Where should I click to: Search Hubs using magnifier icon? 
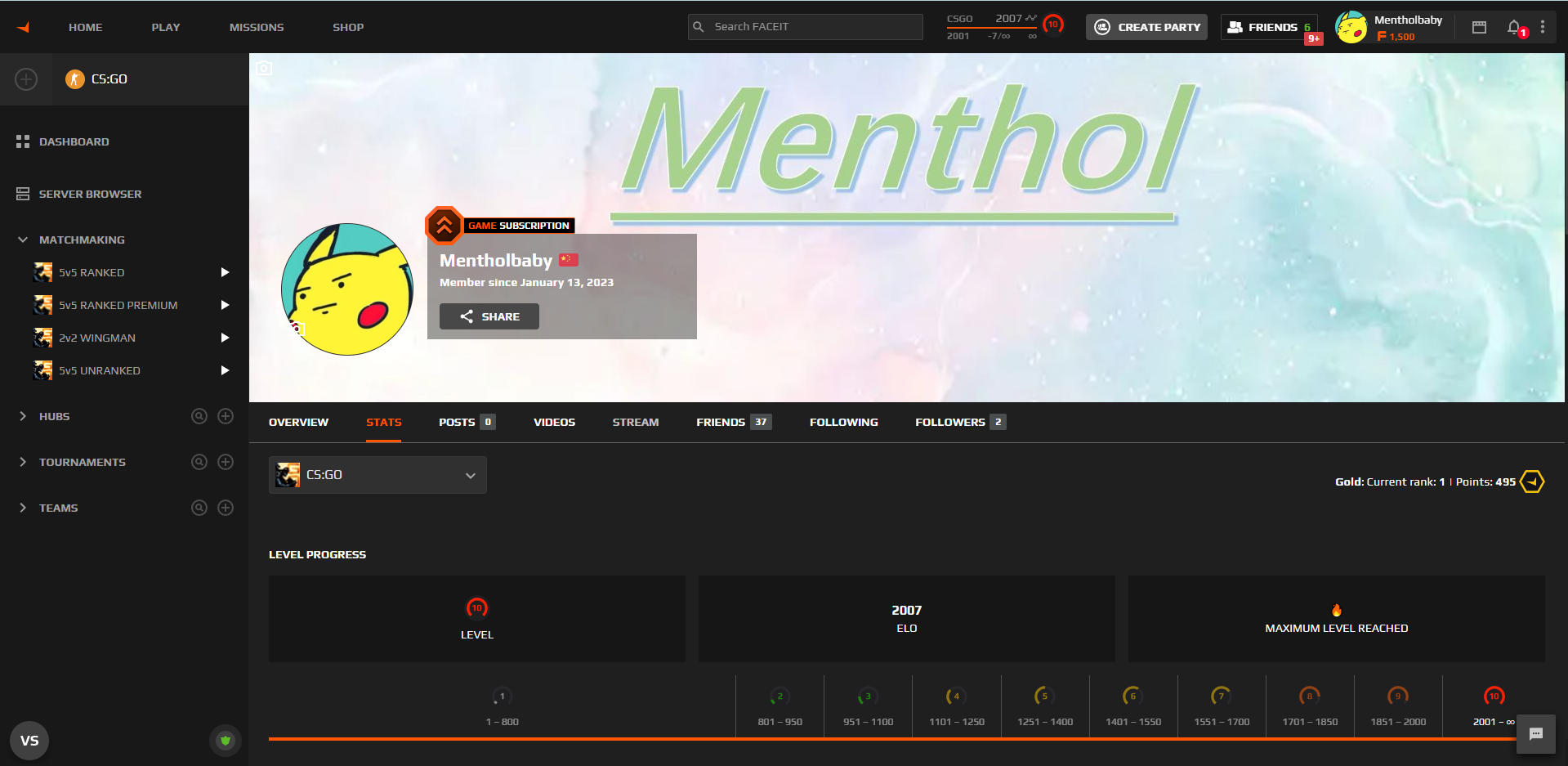(199, 416)
